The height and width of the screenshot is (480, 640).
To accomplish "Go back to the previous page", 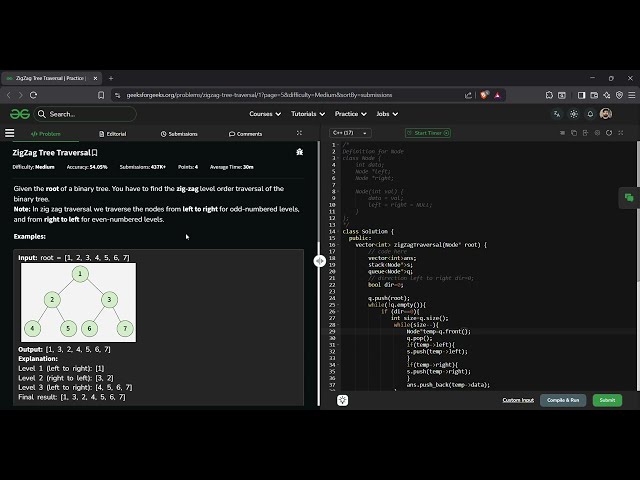I will tap(9, 95).
